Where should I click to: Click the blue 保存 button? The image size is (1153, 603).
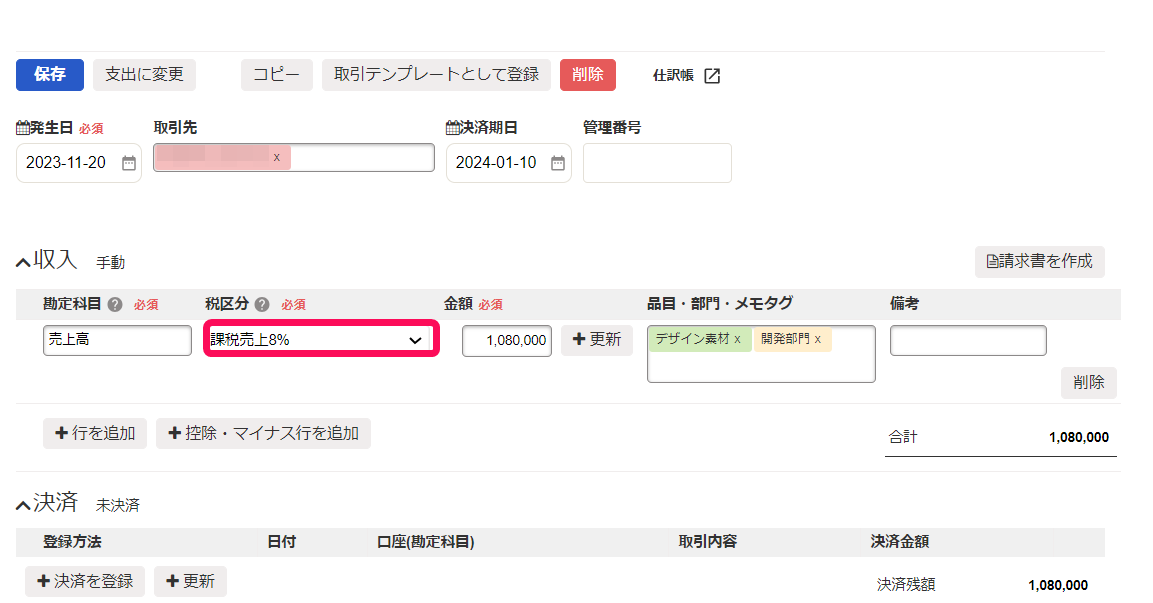[50, 74]
